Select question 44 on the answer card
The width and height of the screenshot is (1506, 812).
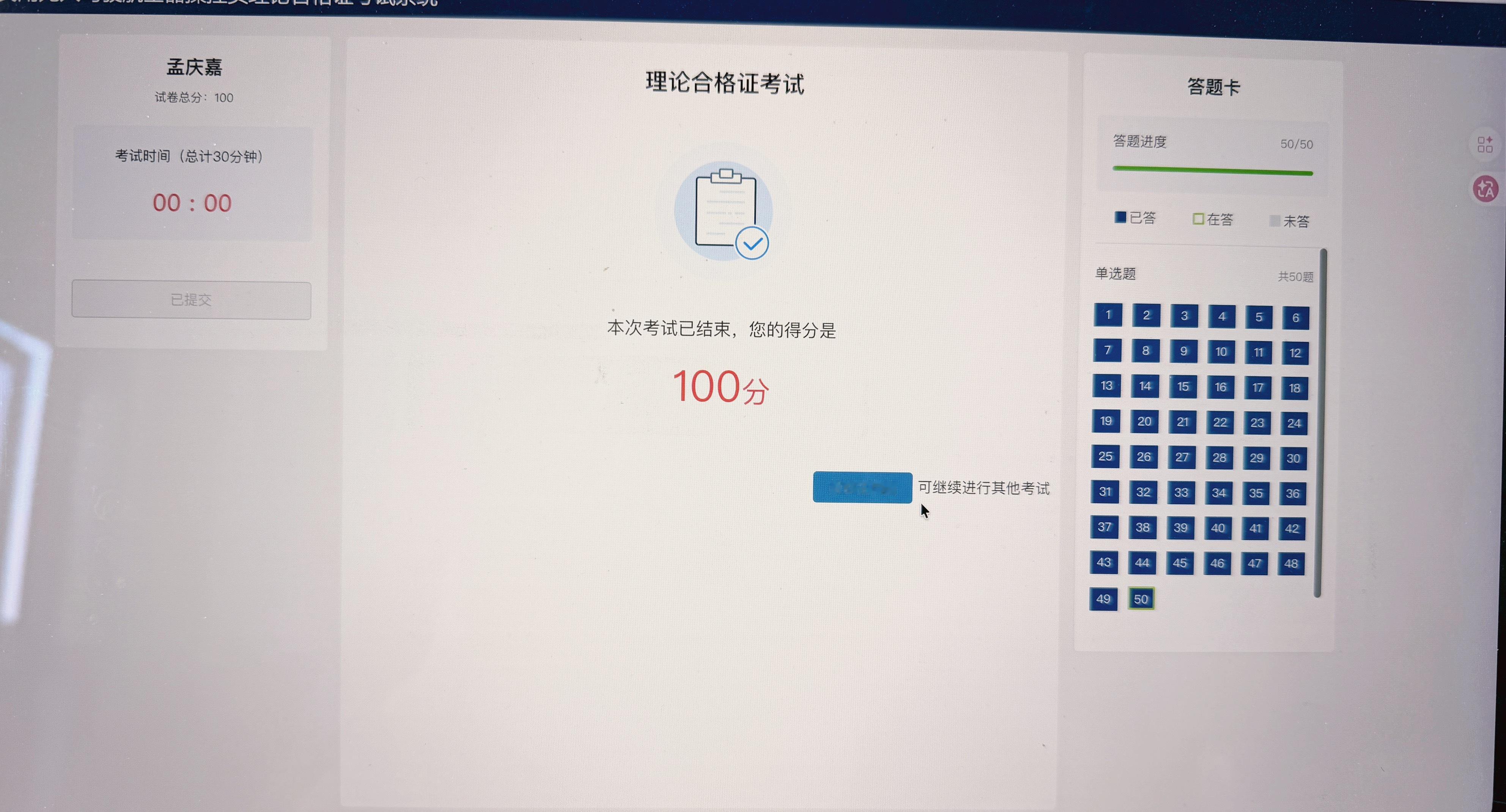point(1142,563)
